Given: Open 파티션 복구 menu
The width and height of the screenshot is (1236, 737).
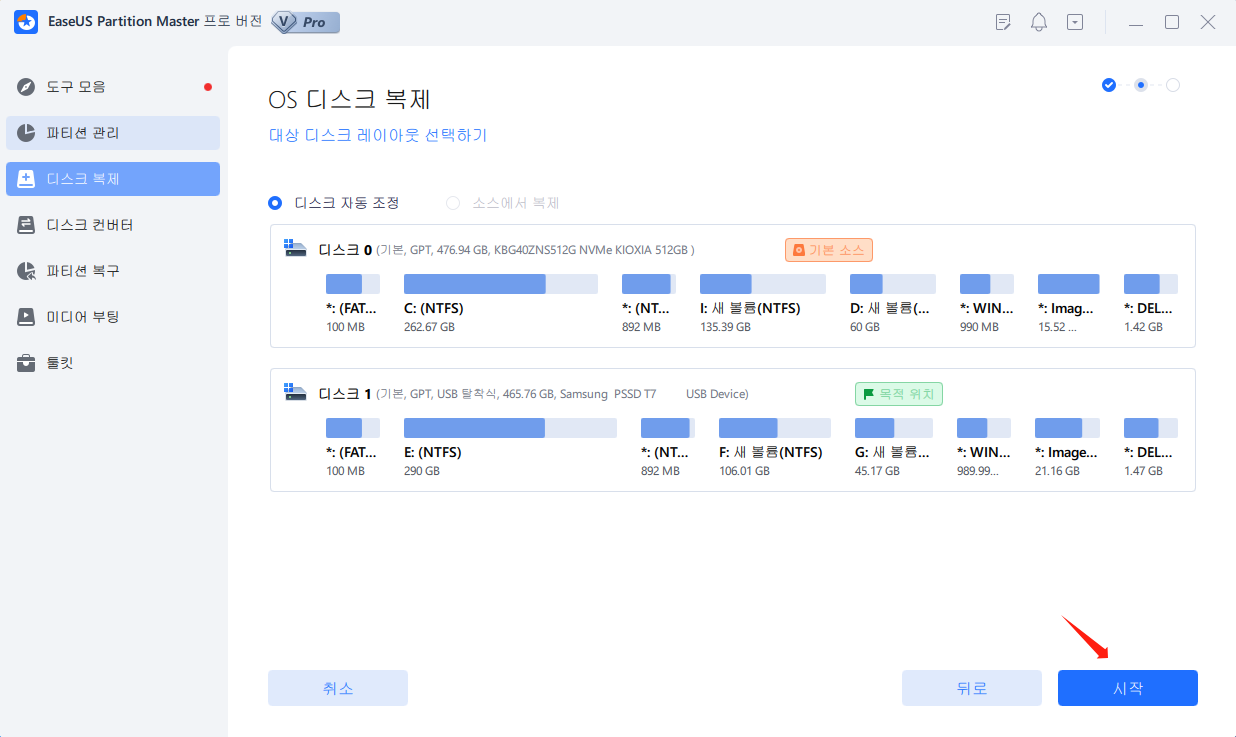Looking at the screenshot, I should pyautogui.click(x=113, y=271).
